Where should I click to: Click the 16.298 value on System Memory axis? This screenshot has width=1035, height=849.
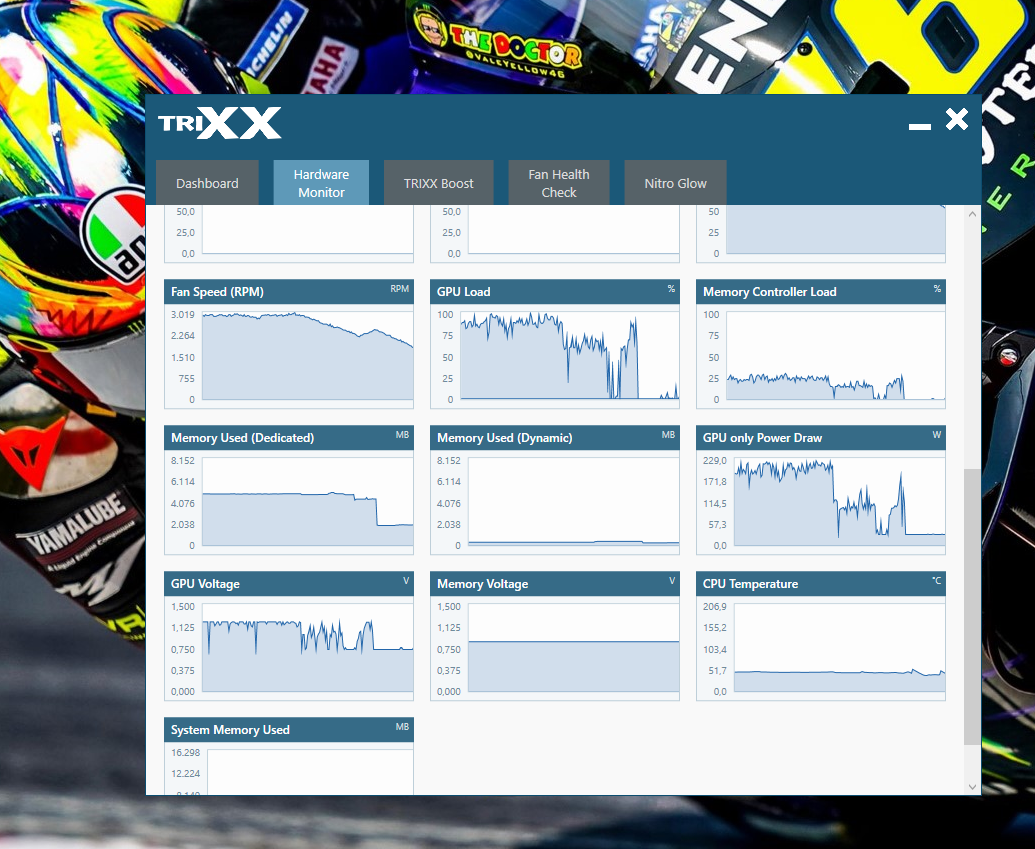click(x=185, y=753)
